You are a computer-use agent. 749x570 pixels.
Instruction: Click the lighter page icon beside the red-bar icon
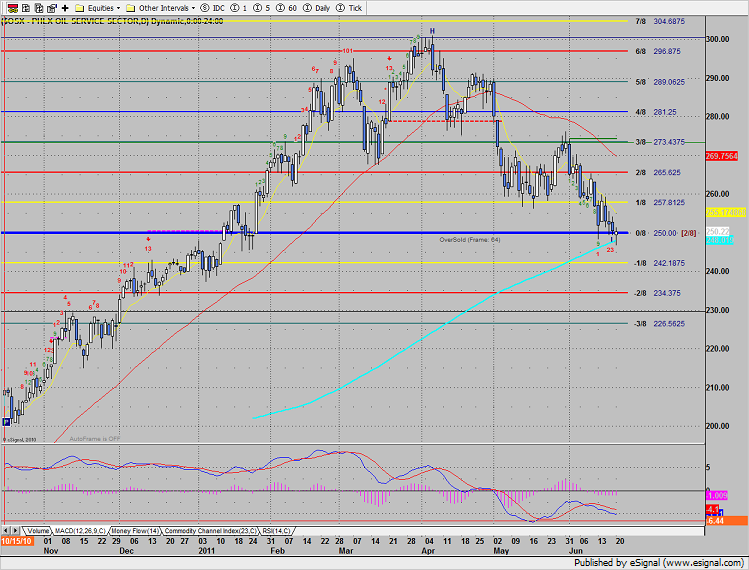(x=26, y=8)
